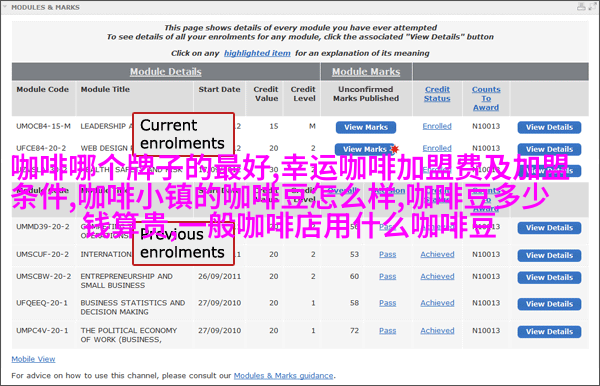600x386 pixels.
Task: Open the Modules & Marks guidance link
Action: [284, 376]
